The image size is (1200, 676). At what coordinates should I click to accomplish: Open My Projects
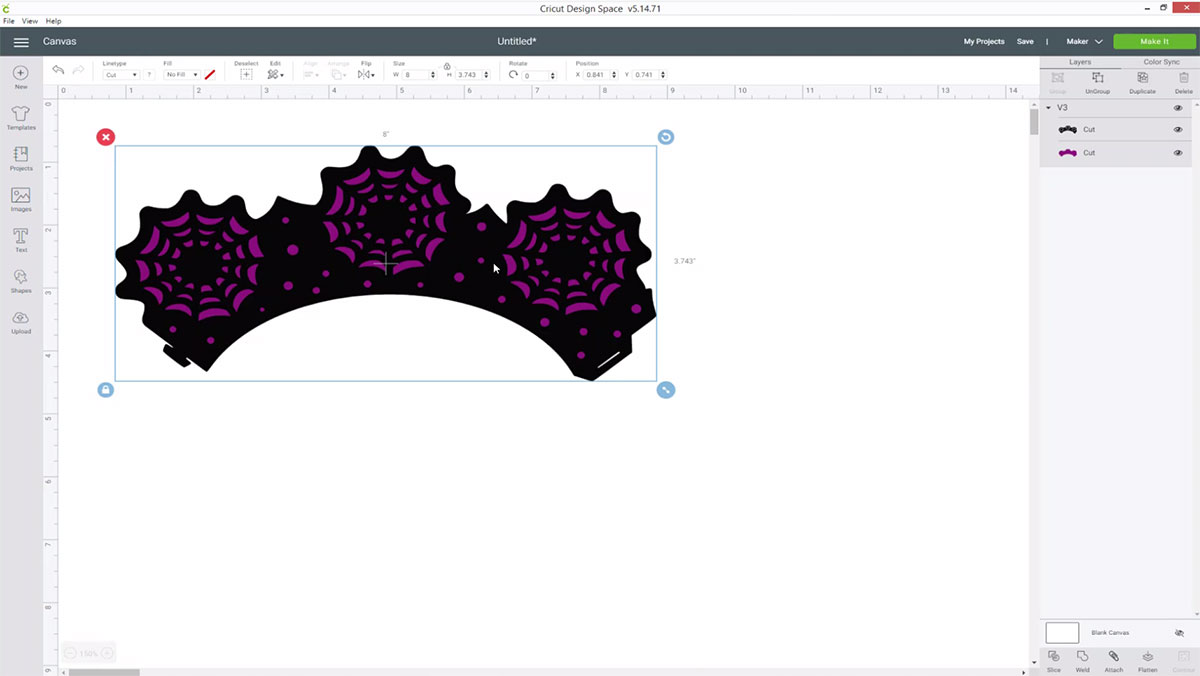click(x=983, y=42)
